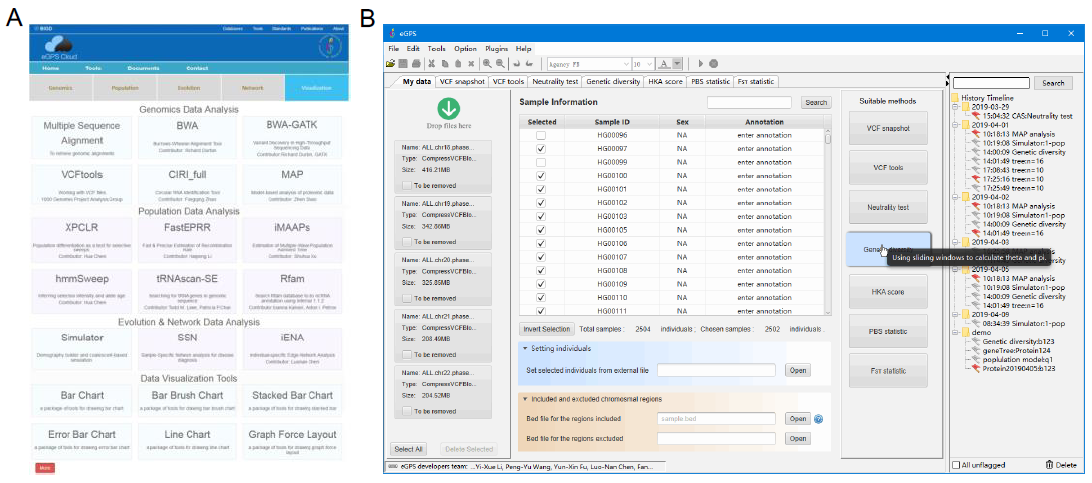Open the Plugins menu

(496, 48)
